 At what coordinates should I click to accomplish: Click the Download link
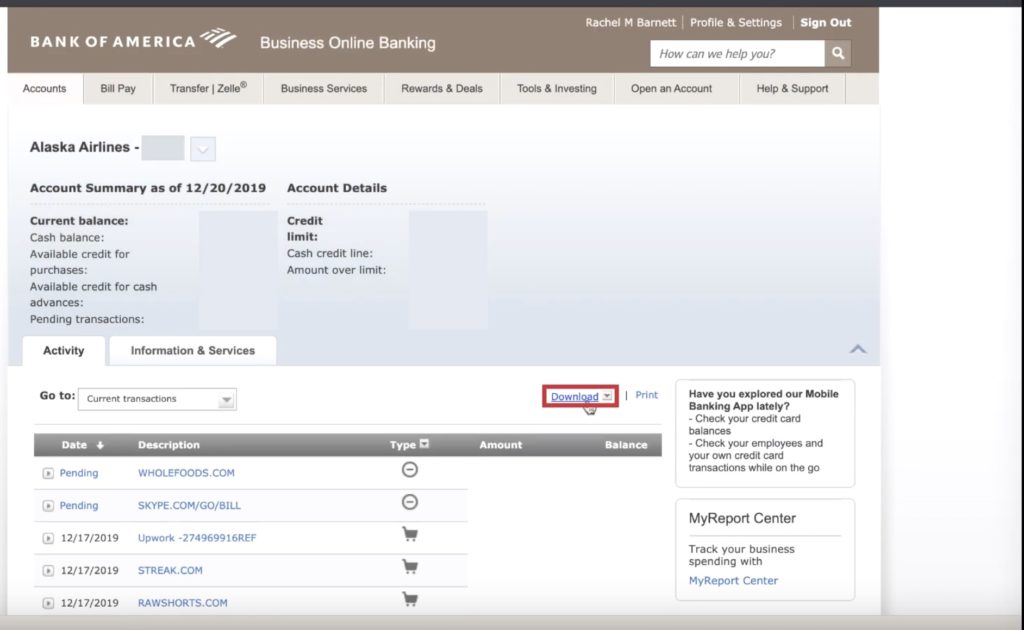[575, 396]
